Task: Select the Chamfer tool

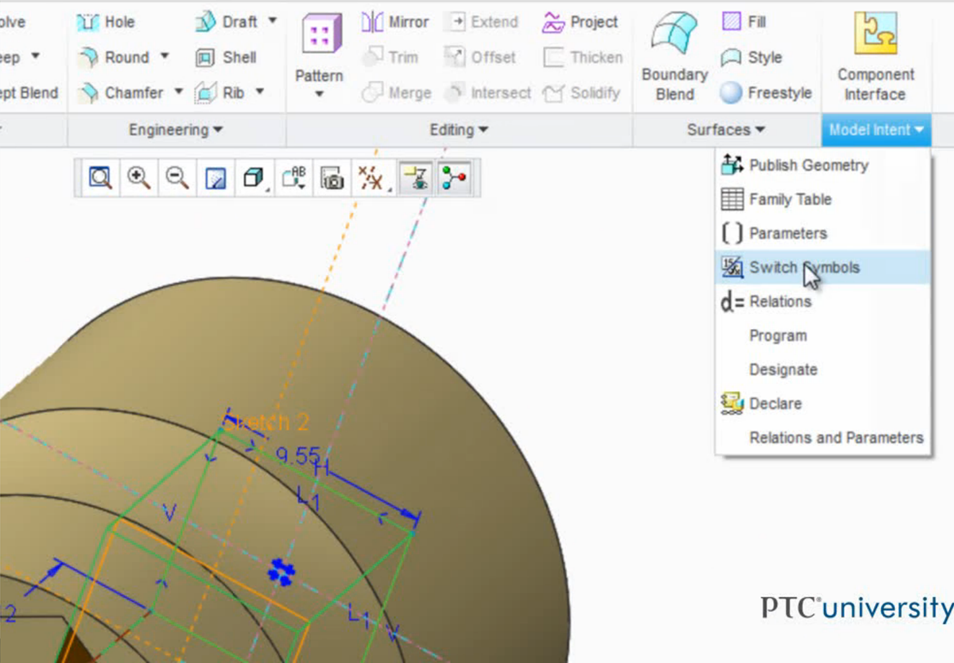Action: [120, 92]
